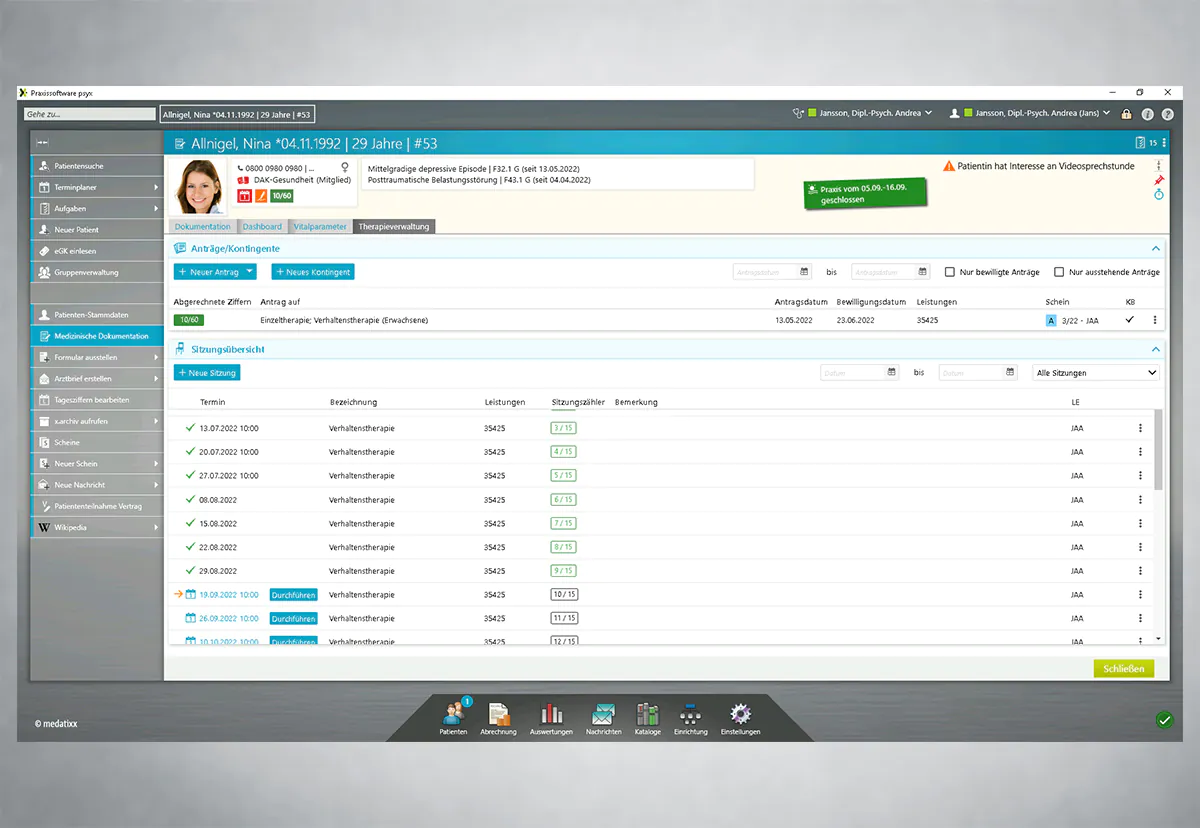Viewport: 1200px width, 828px height.
Task: Click calendar icon of first Antragsdatum field
Action: (804, 272)
